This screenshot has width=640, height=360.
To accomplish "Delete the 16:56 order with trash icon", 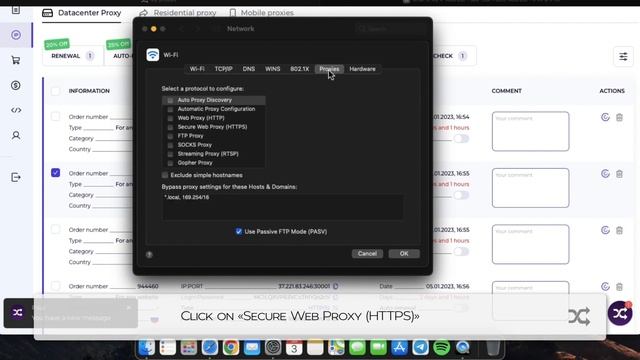I will [619, 287].
